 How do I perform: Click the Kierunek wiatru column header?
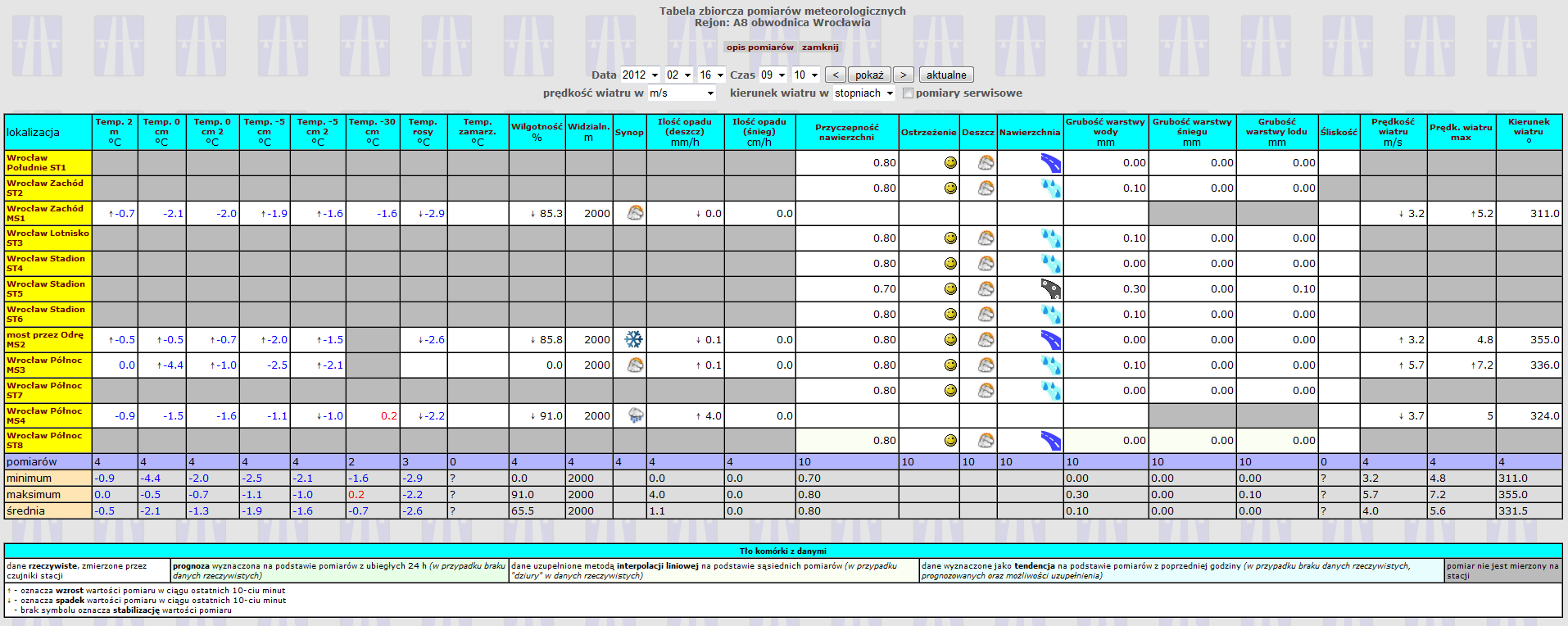point(1529,132)
